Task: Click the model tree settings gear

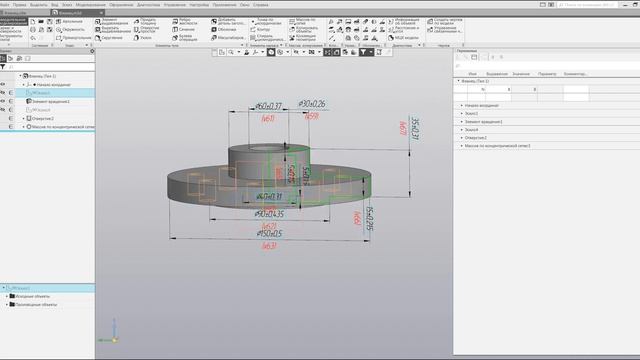Action: [92, 51]
